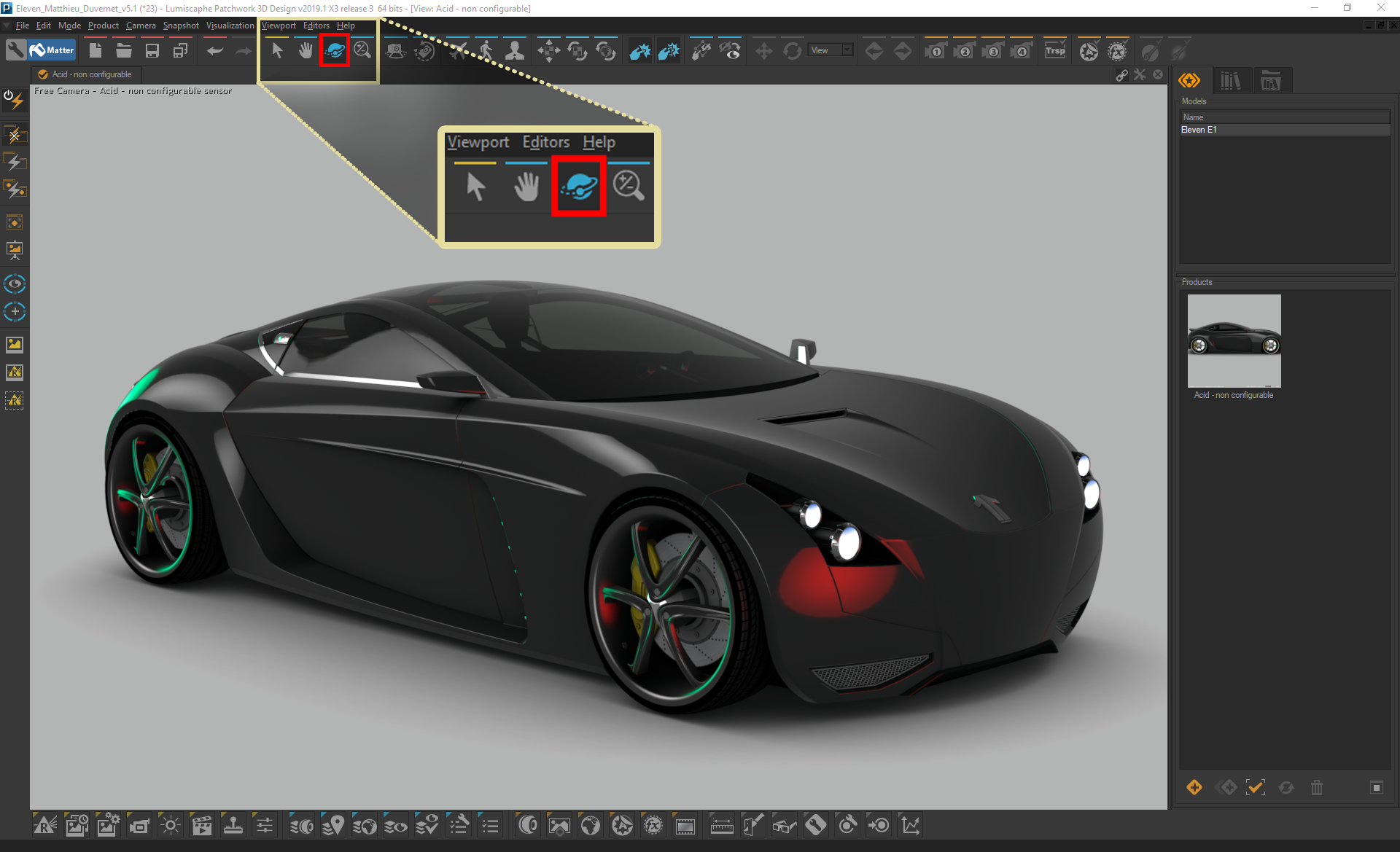
Task: Redo the last action
Action: (x=243, y=50)
